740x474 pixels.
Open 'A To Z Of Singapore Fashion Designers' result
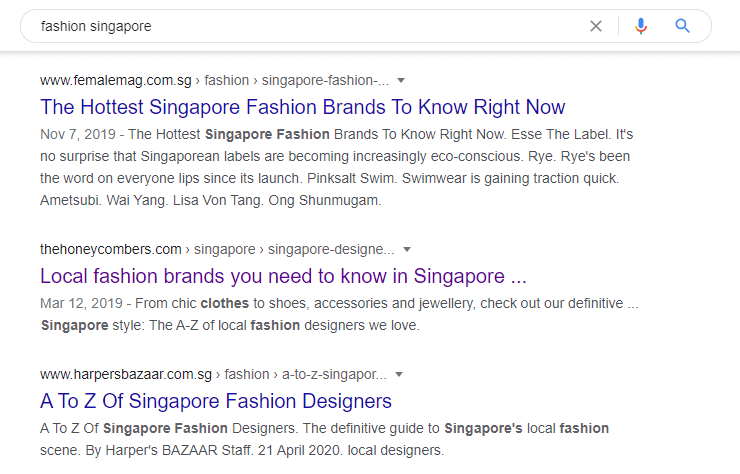(216, 401)
